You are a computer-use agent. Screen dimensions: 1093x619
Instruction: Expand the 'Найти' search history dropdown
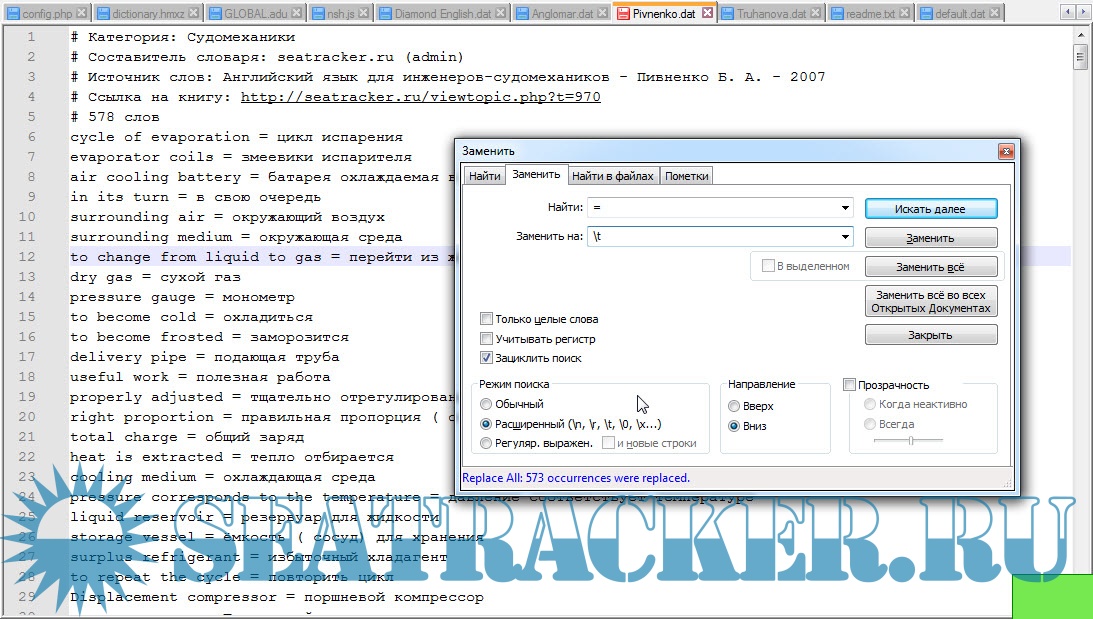click(845, 208)
